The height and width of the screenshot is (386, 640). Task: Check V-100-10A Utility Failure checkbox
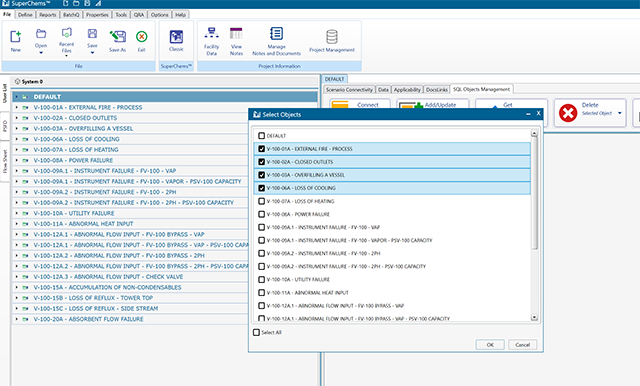(x=262, y=280)
